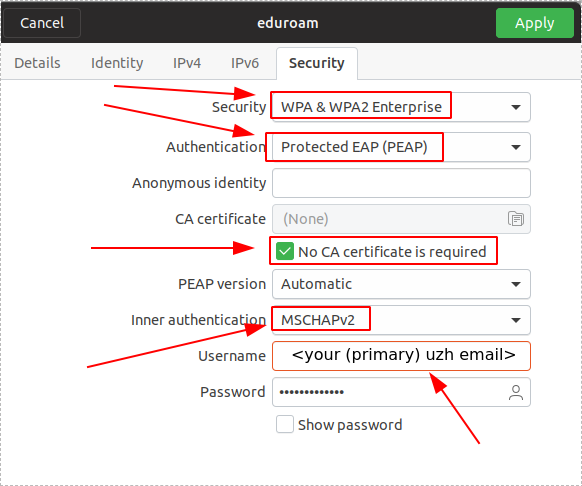Uncheck No CA certificate is required
Image resolution: width=582 pixels, height=486 pixels.
click(x=285, y=251)
